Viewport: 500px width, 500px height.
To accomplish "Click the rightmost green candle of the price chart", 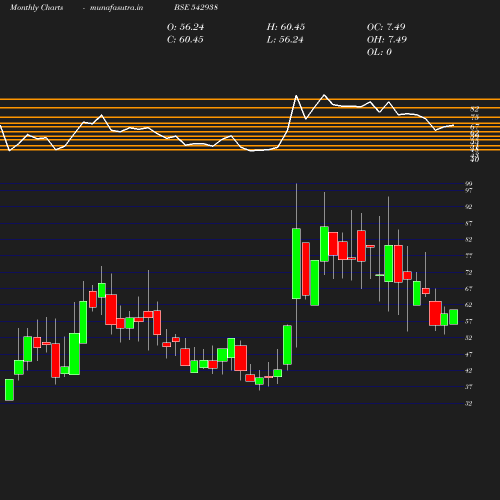I will point(453,317).
